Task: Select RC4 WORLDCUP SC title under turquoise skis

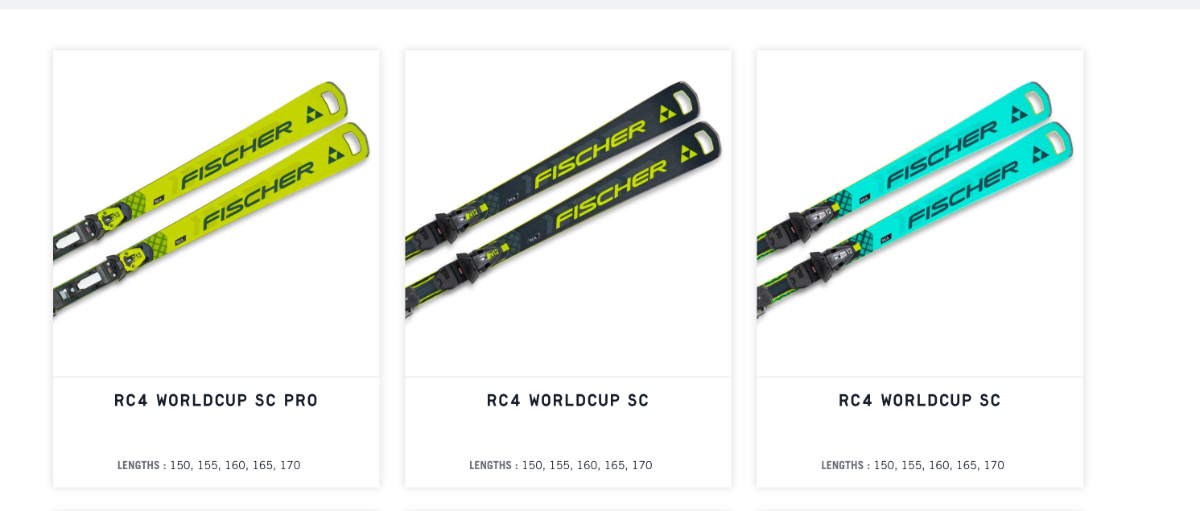Action: (920, 401)
